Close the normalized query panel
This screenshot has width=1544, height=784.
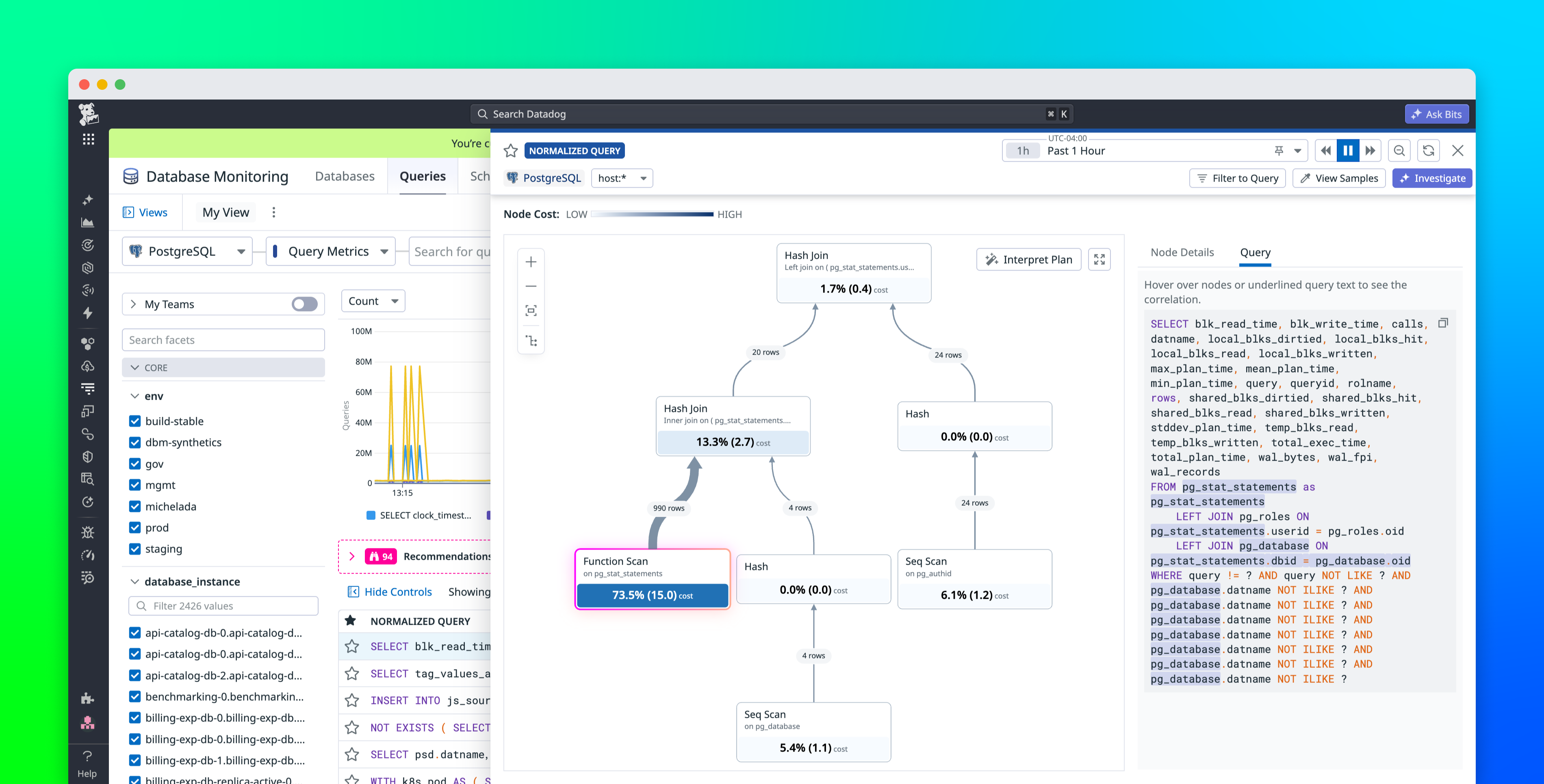point(1458,150)
